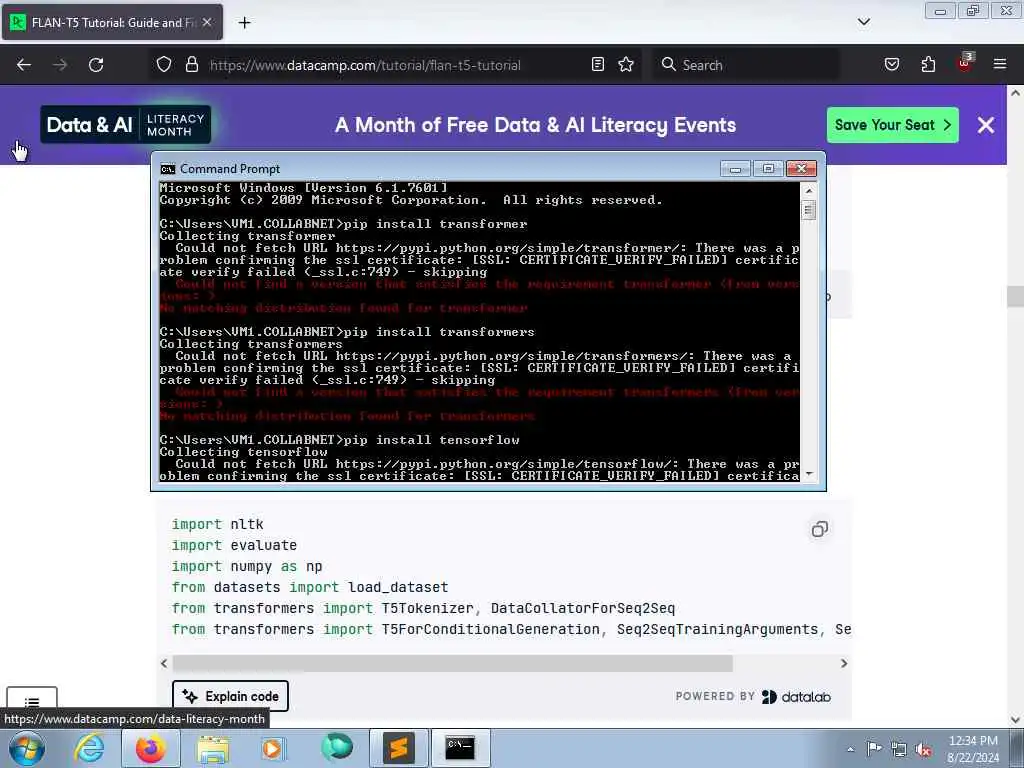Open the Windows Start button
Viewport: 1024px width, 768px height.
pyautogui.click(x=27, y=748)
